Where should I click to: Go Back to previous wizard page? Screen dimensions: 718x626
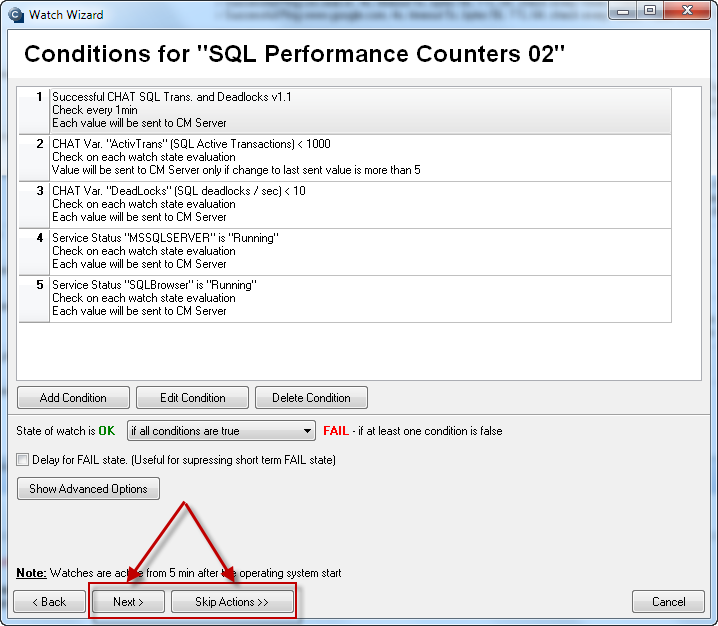click(x=49, y=601)
